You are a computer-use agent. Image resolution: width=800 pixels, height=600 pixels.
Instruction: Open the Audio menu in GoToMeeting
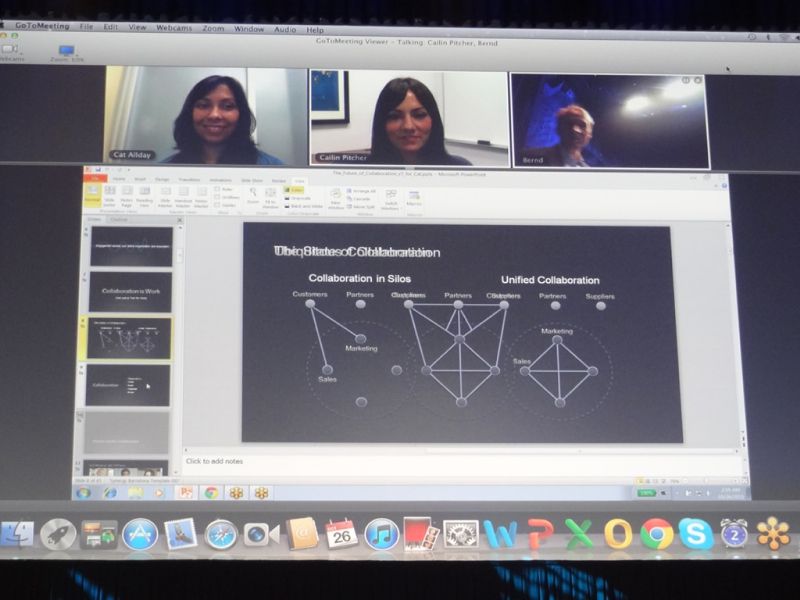click(285, 30)
